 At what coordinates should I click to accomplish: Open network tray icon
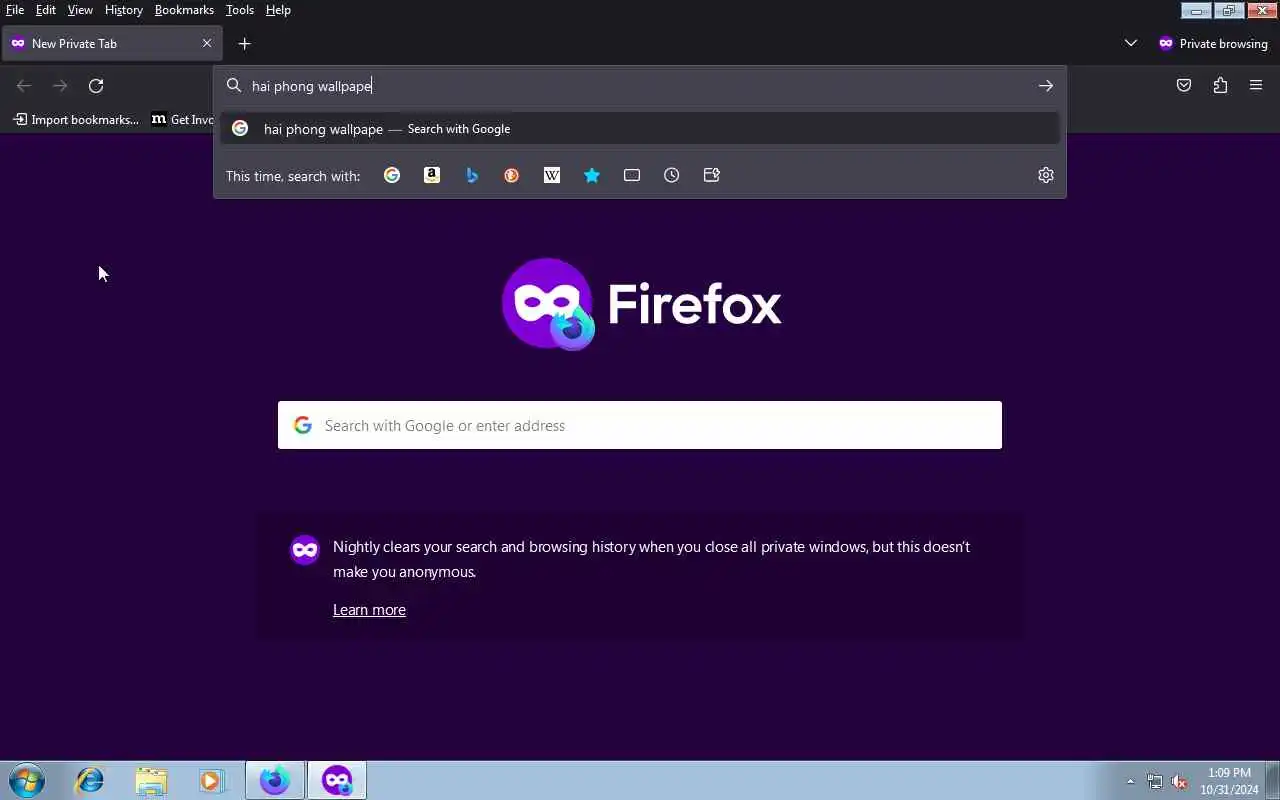click(1155, 782)
